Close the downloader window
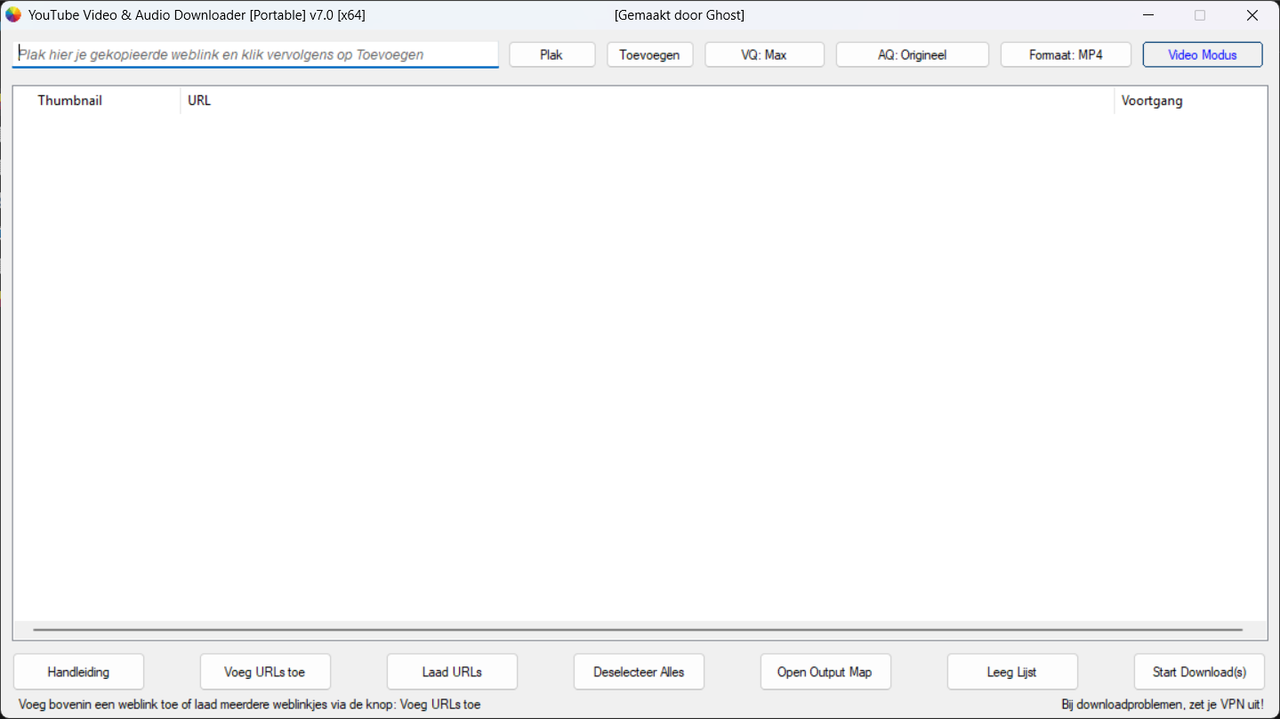 [1252, 15]
